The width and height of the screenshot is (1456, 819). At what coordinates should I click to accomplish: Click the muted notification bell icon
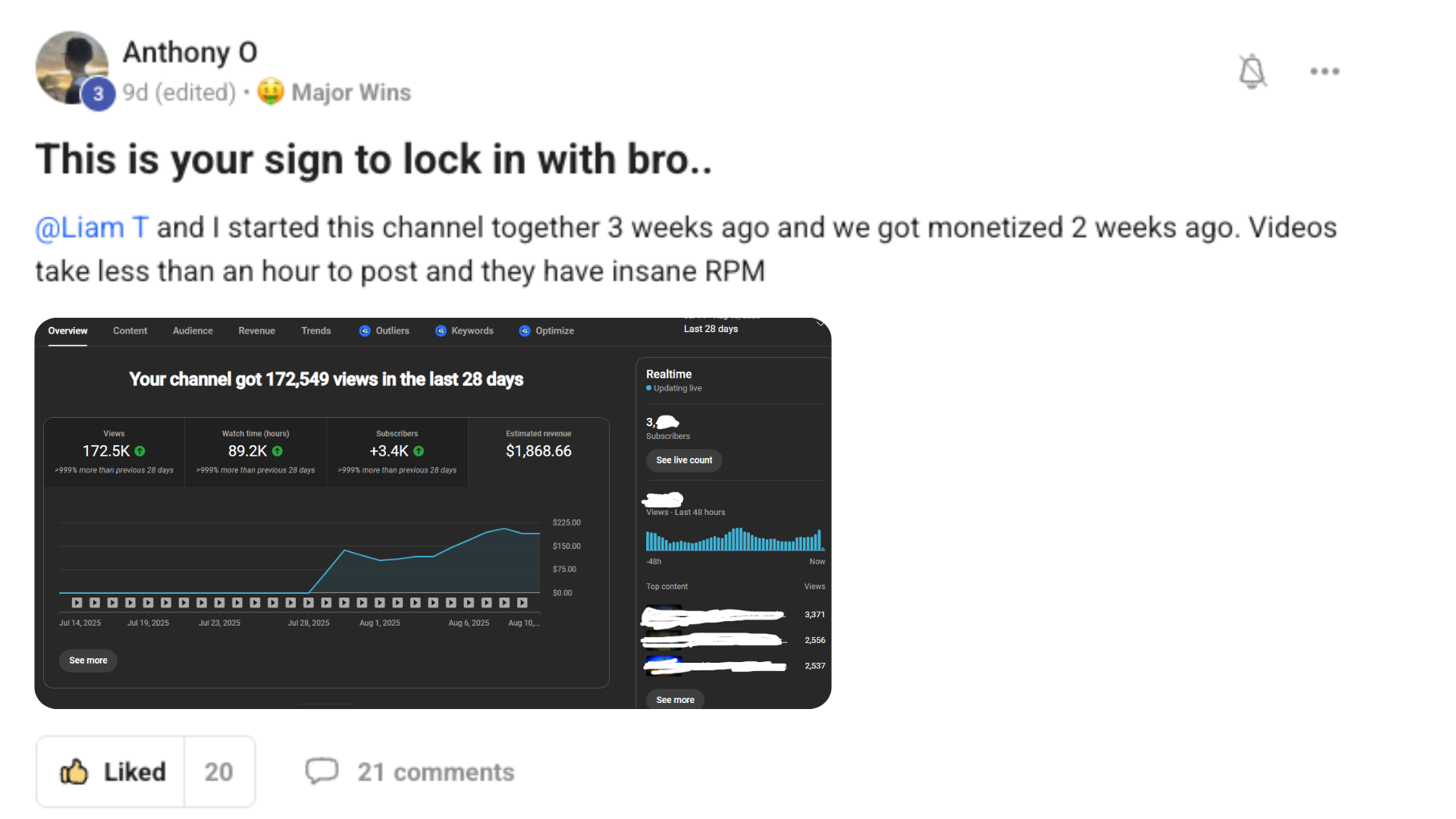(1252, 71)
